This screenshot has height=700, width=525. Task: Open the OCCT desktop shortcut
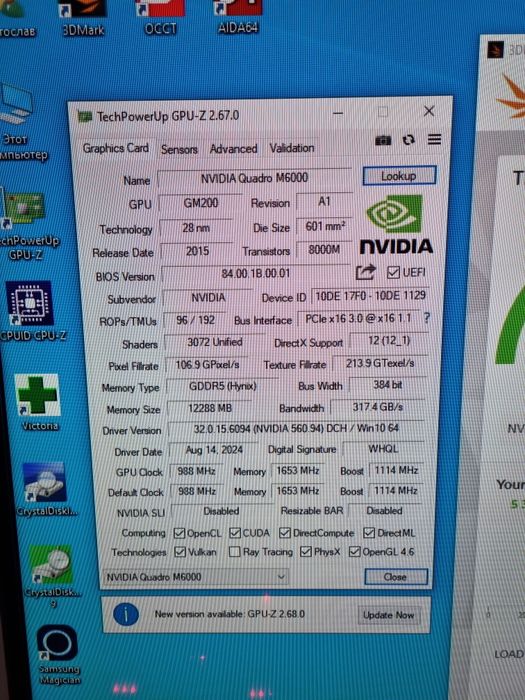click(x=160, y=18)
